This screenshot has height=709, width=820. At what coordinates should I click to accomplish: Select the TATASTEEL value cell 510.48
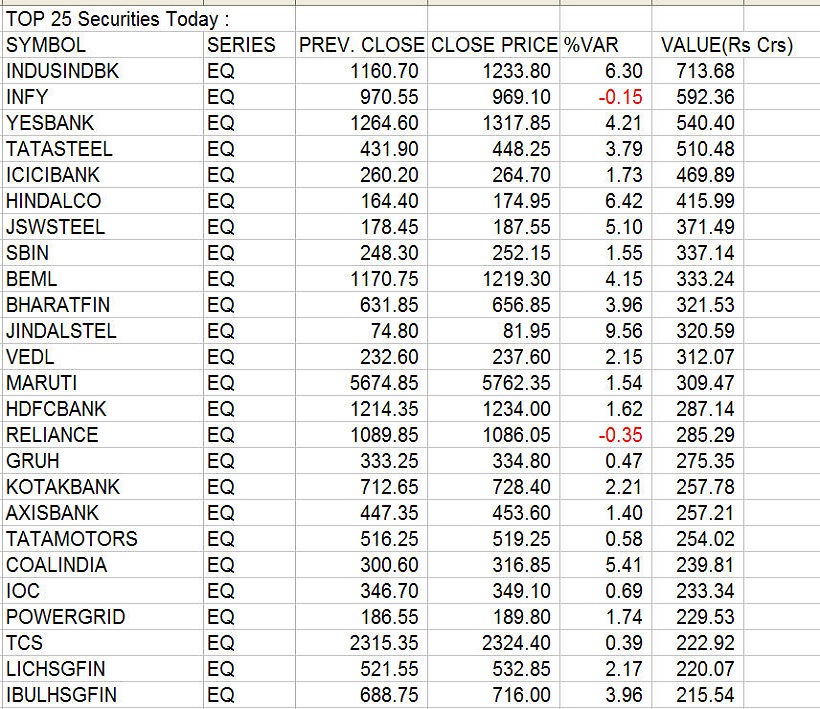(705, 149)
